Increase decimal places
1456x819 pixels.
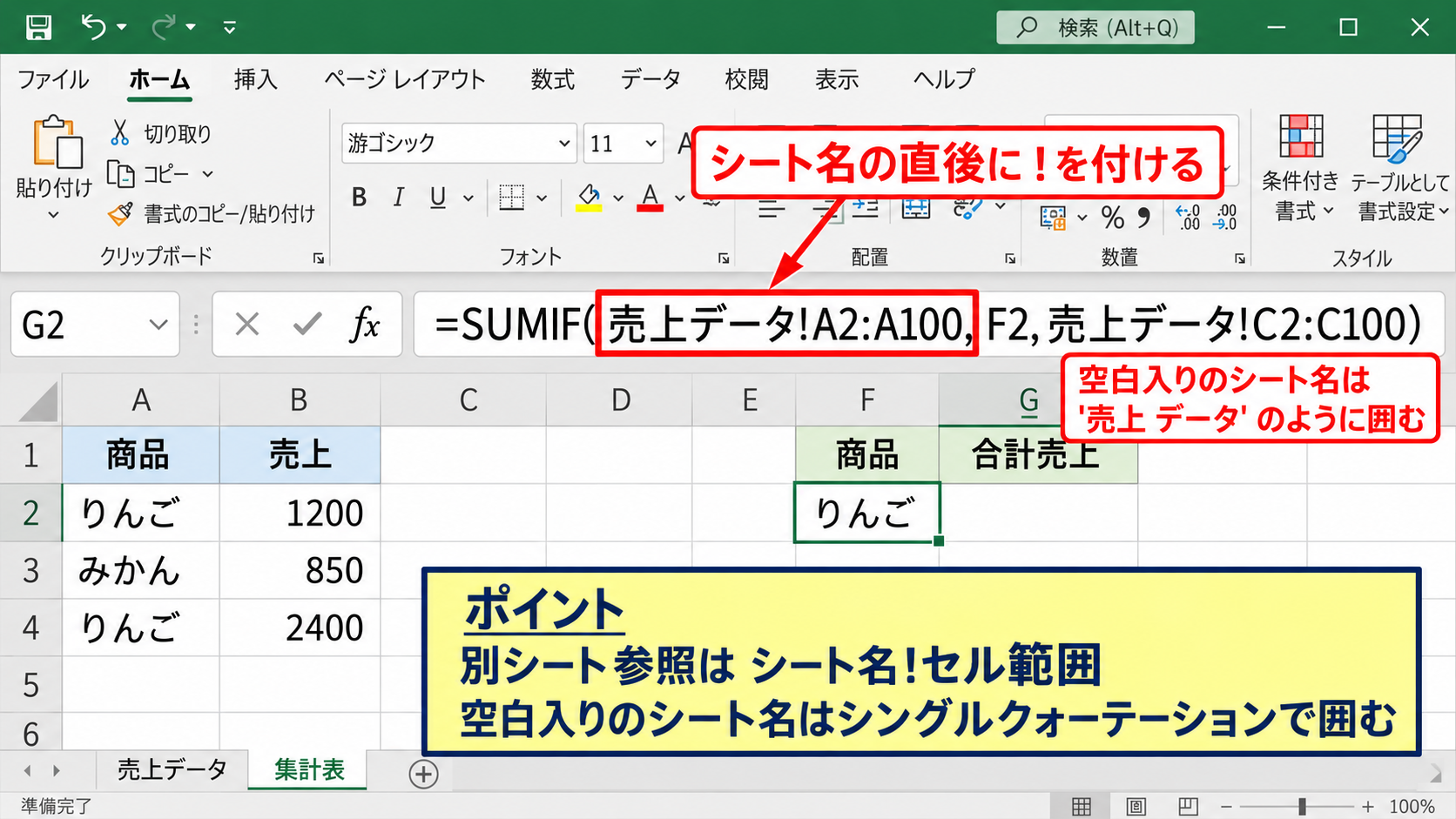pyautogui.click(x=1187, y=217)
